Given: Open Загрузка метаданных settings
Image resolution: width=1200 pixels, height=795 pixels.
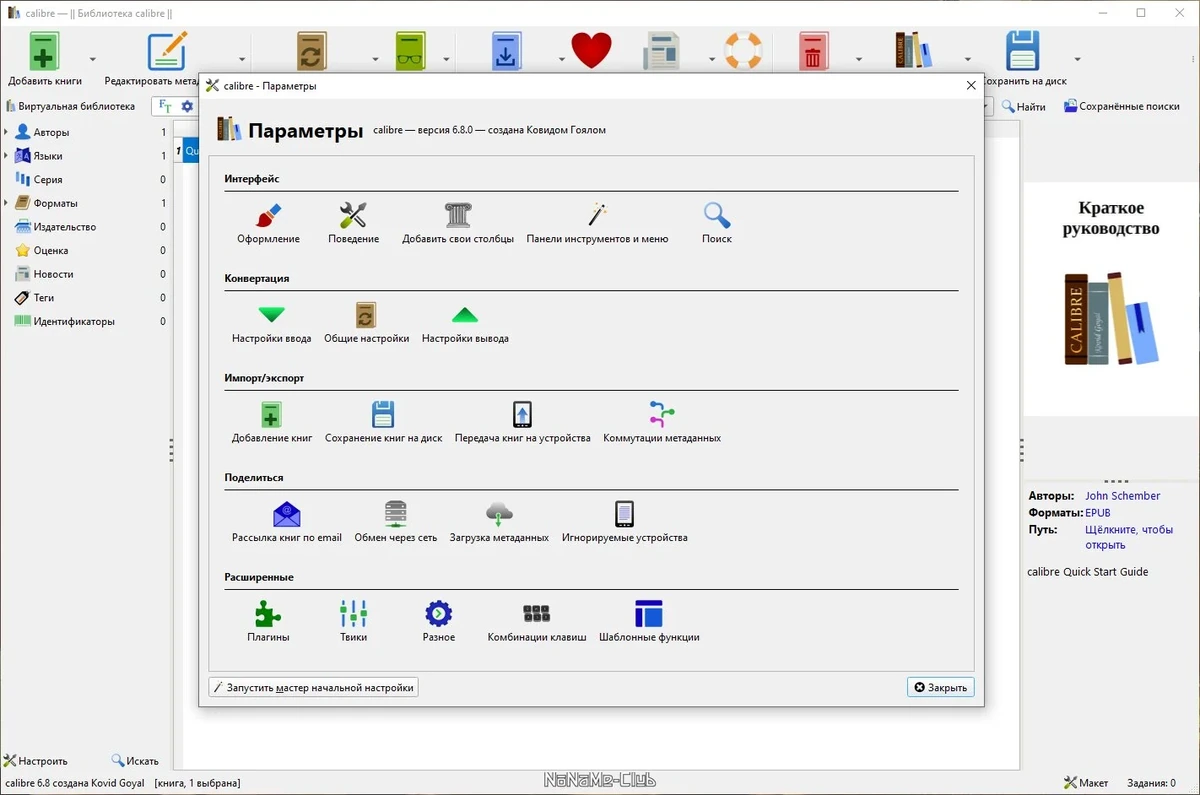Looking at the screenshot, I should [499, 522].
